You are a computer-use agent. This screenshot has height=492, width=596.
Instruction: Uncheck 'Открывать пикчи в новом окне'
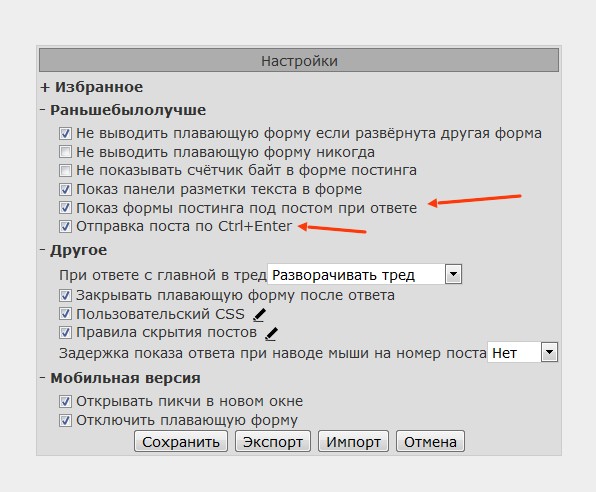point(65,402)
